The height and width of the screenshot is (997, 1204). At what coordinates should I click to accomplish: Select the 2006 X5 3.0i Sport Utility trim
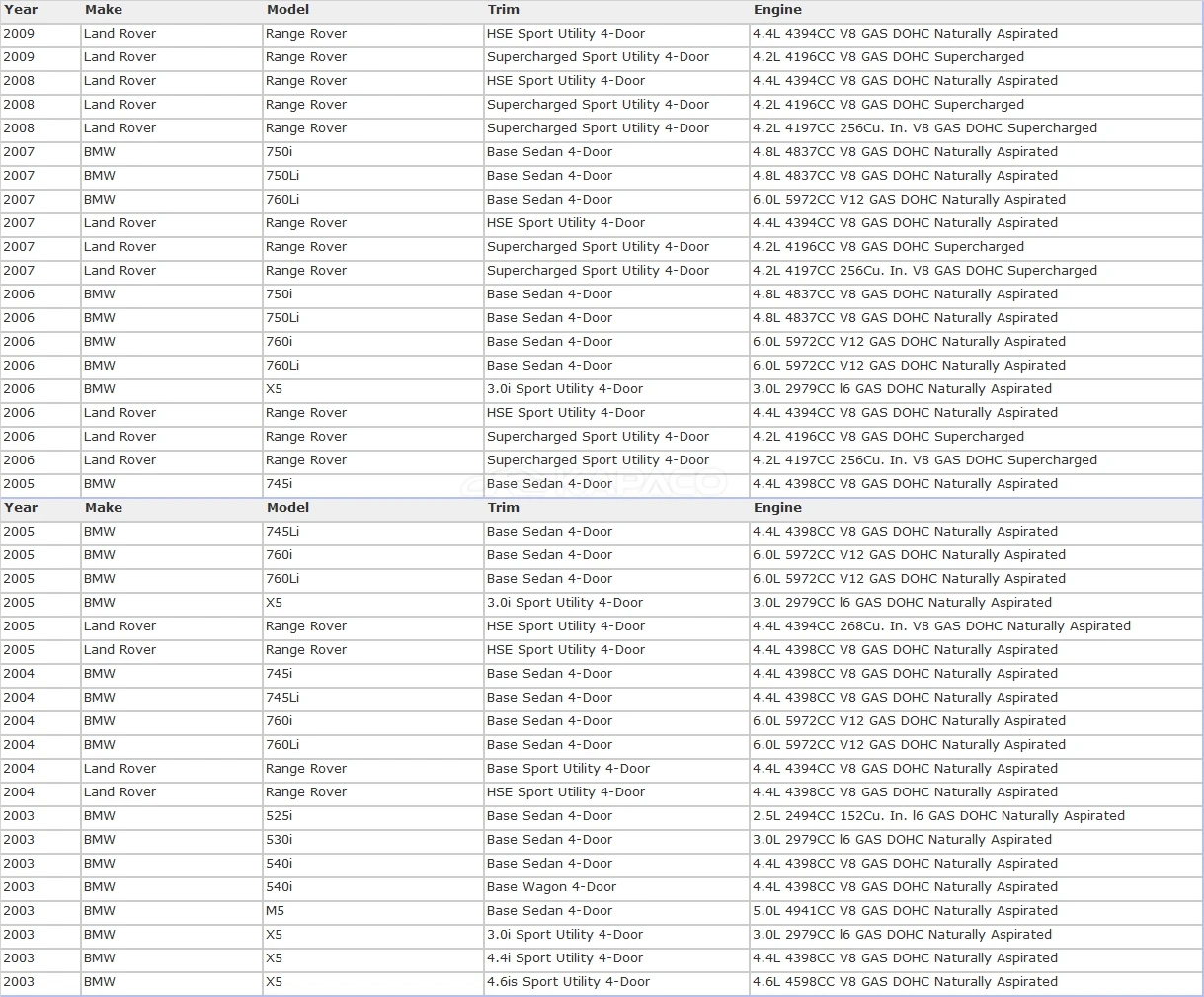point(616,389)
